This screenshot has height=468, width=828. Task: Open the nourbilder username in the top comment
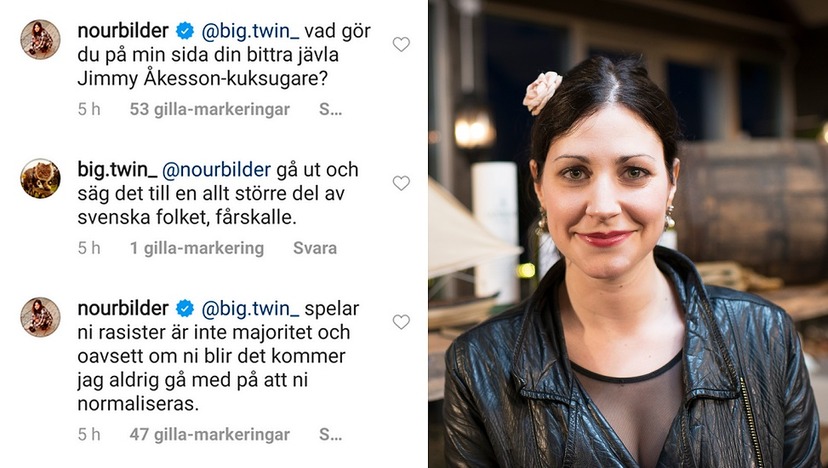click(x=123, y=31)
